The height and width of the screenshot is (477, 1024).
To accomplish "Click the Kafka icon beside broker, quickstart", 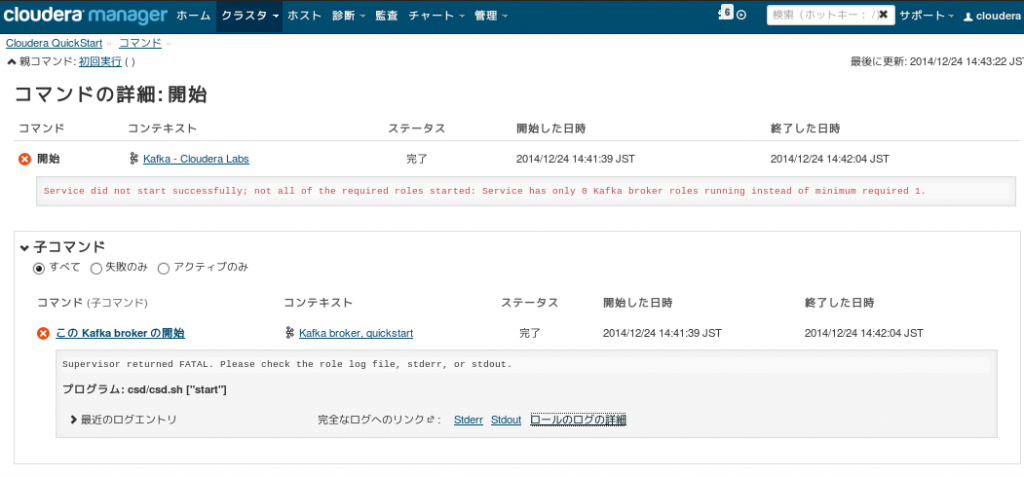I will point(290,333).
